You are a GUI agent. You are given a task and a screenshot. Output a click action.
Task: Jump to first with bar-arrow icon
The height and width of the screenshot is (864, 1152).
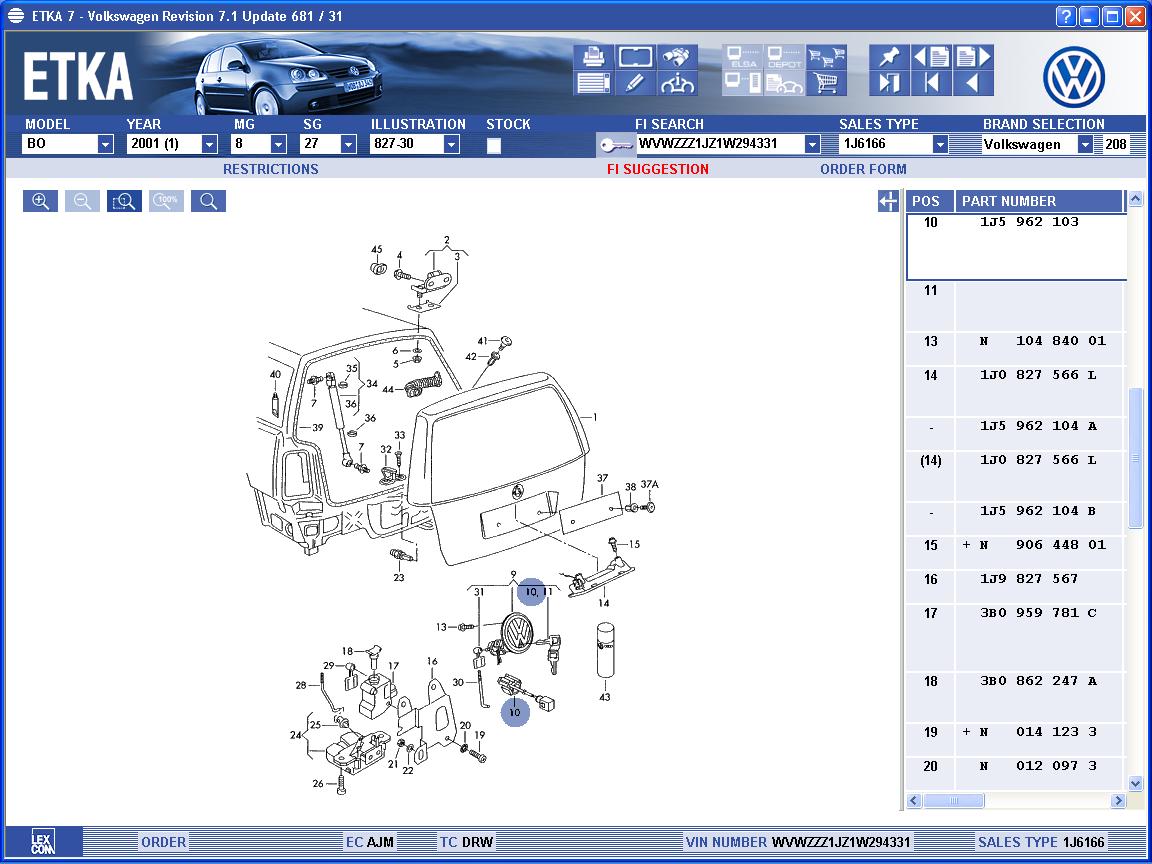click(x=932, y=83)
